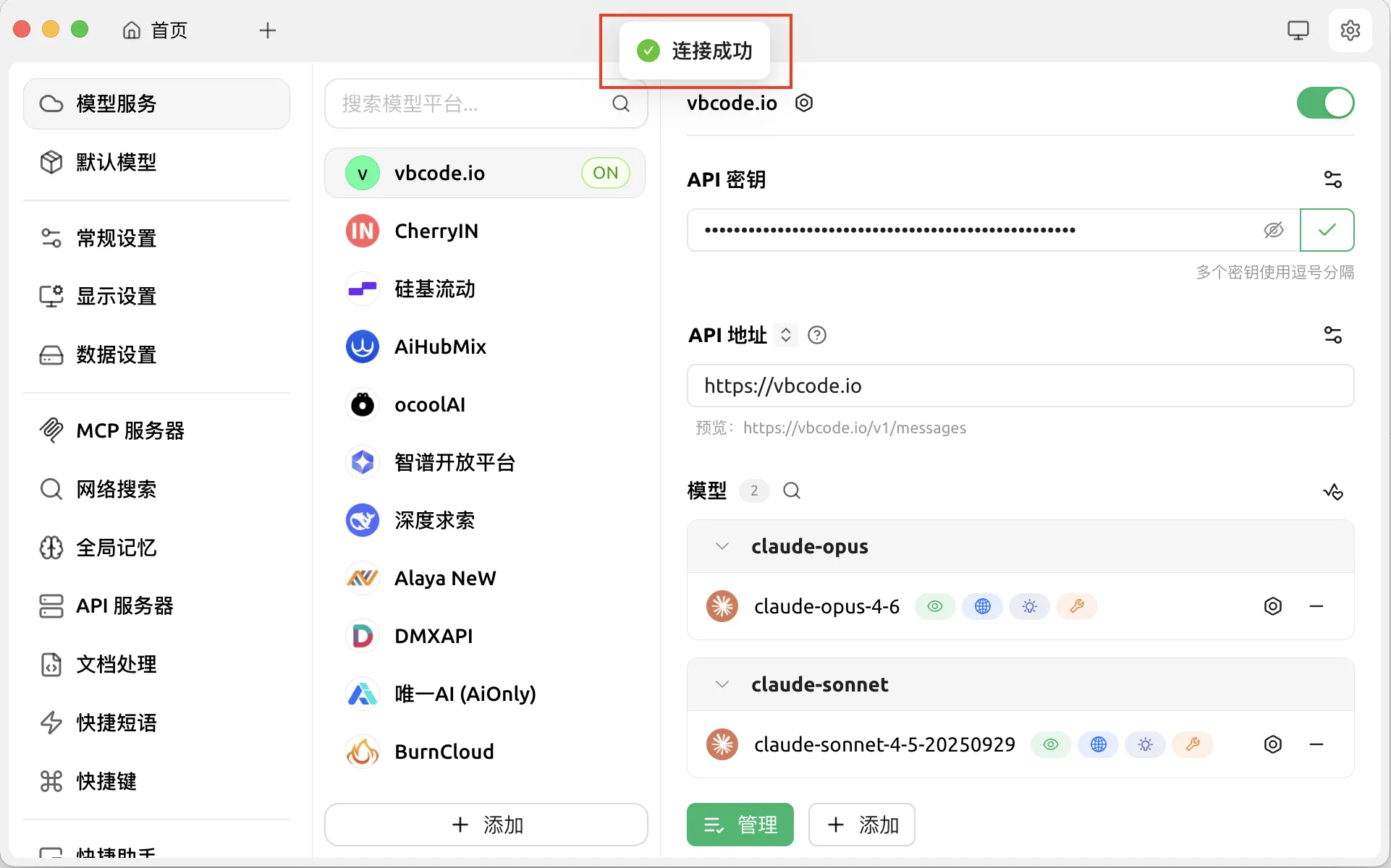Screen dimensions: 1391x868
Task: Click the display monitor icon in title bar
Action: point(1298,30)
